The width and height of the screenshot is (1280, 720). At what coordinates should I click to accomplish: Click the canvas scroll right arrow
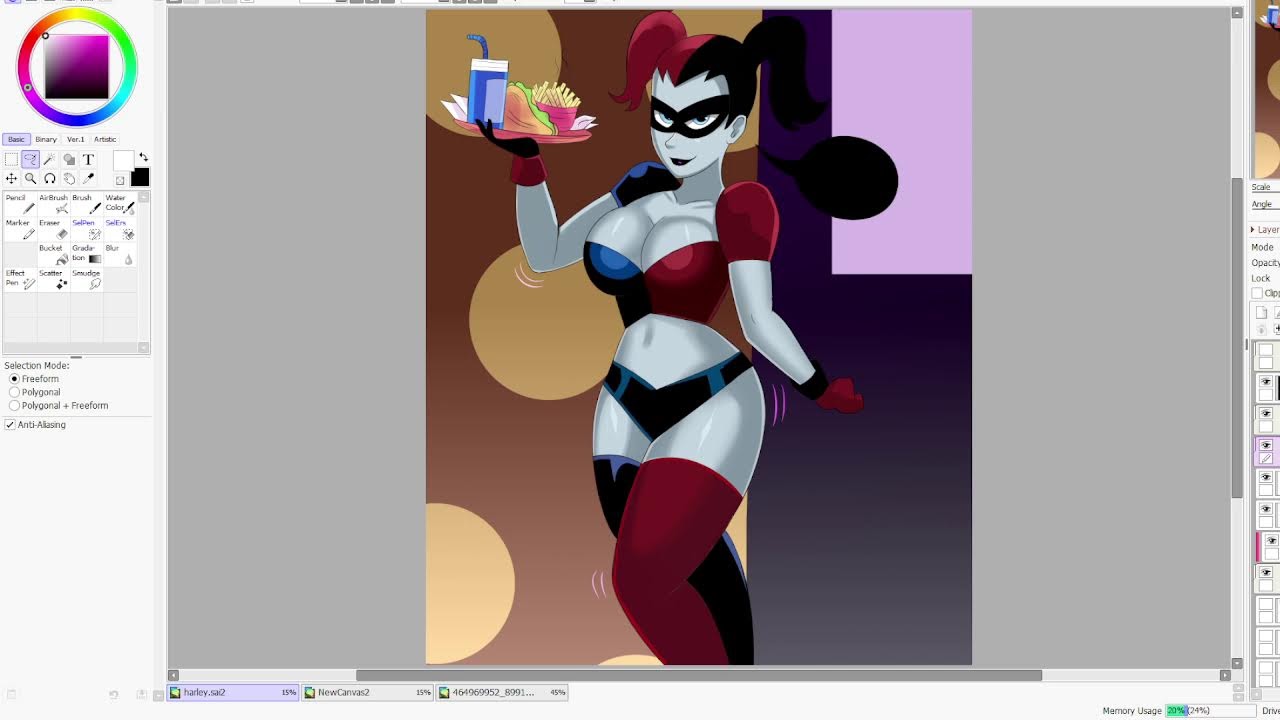point(1225,675)
